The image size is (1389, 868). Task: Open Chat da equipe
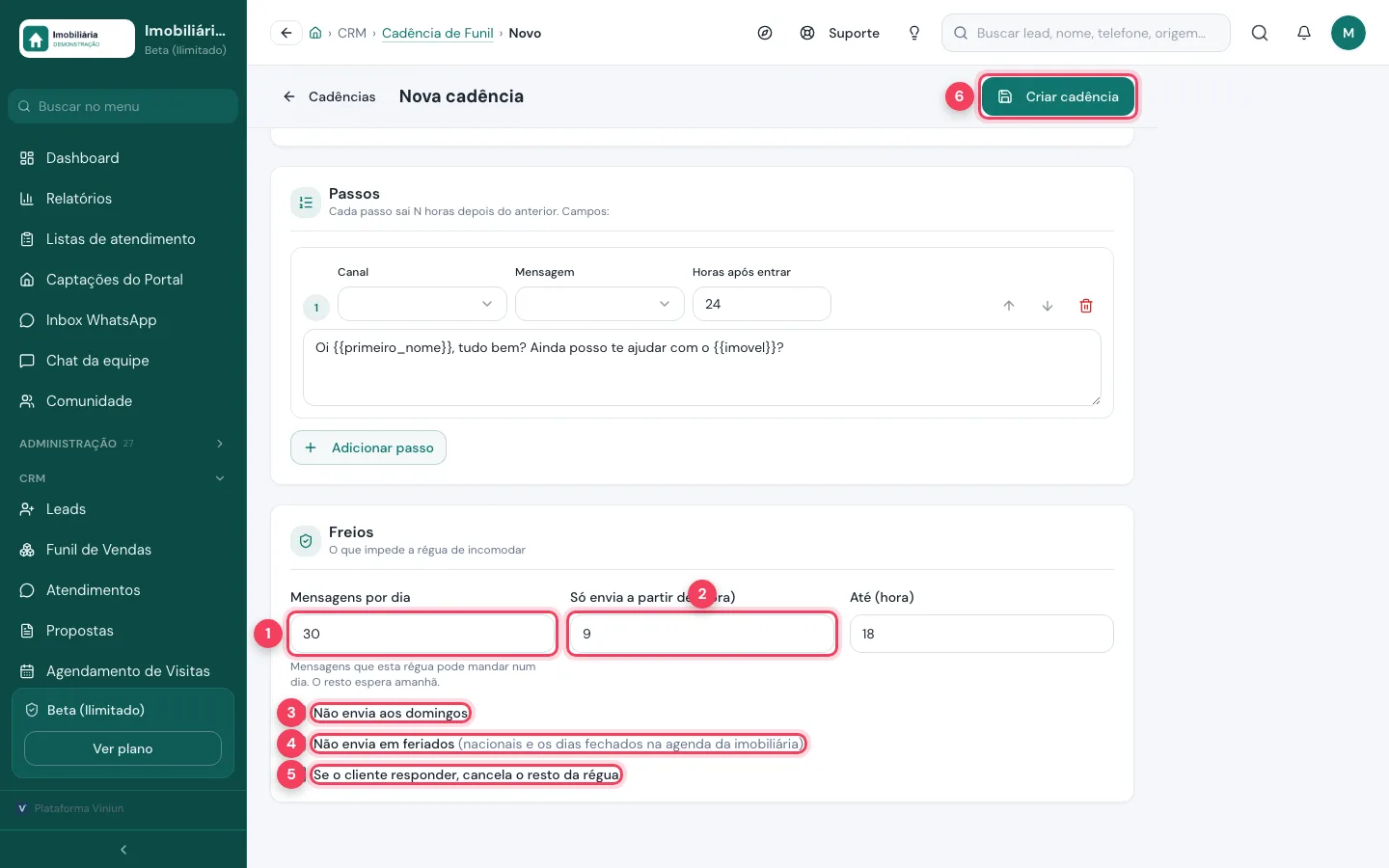(123, 361)
